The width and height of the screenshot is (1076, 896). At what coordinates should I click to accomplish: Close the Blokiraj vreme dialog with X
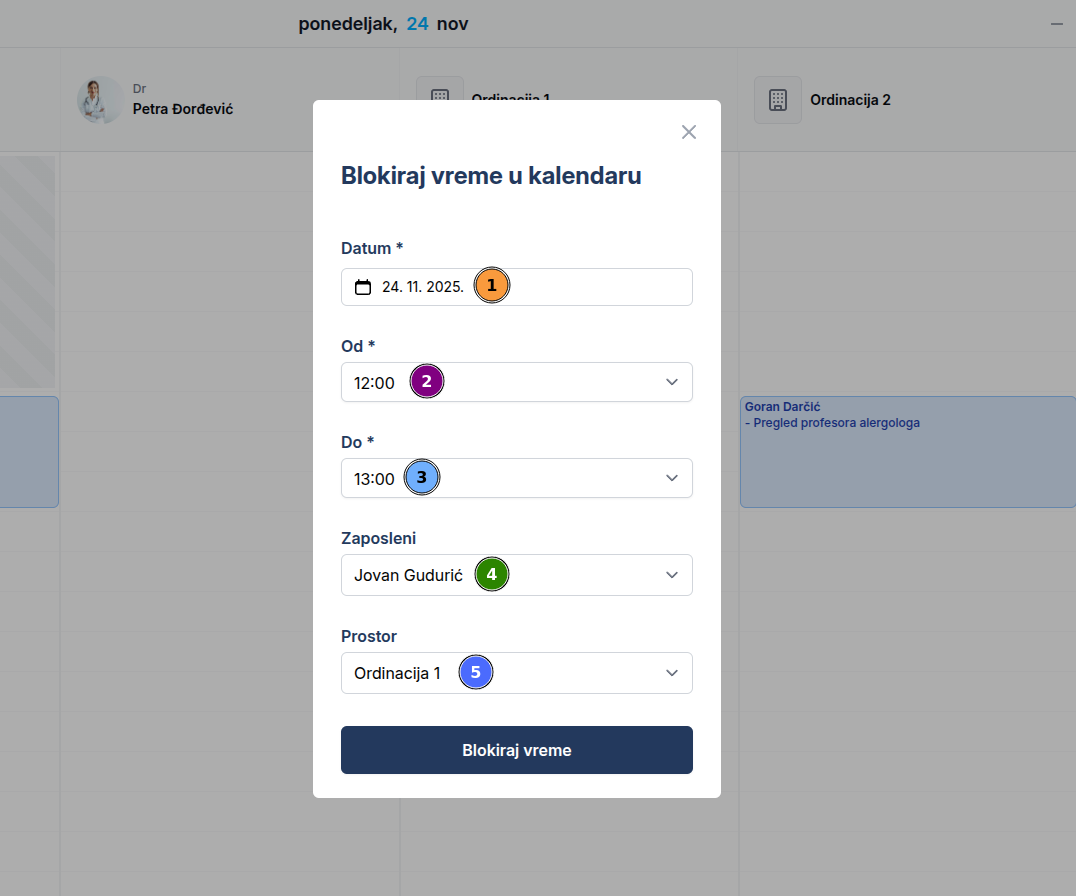pos(688,132)
